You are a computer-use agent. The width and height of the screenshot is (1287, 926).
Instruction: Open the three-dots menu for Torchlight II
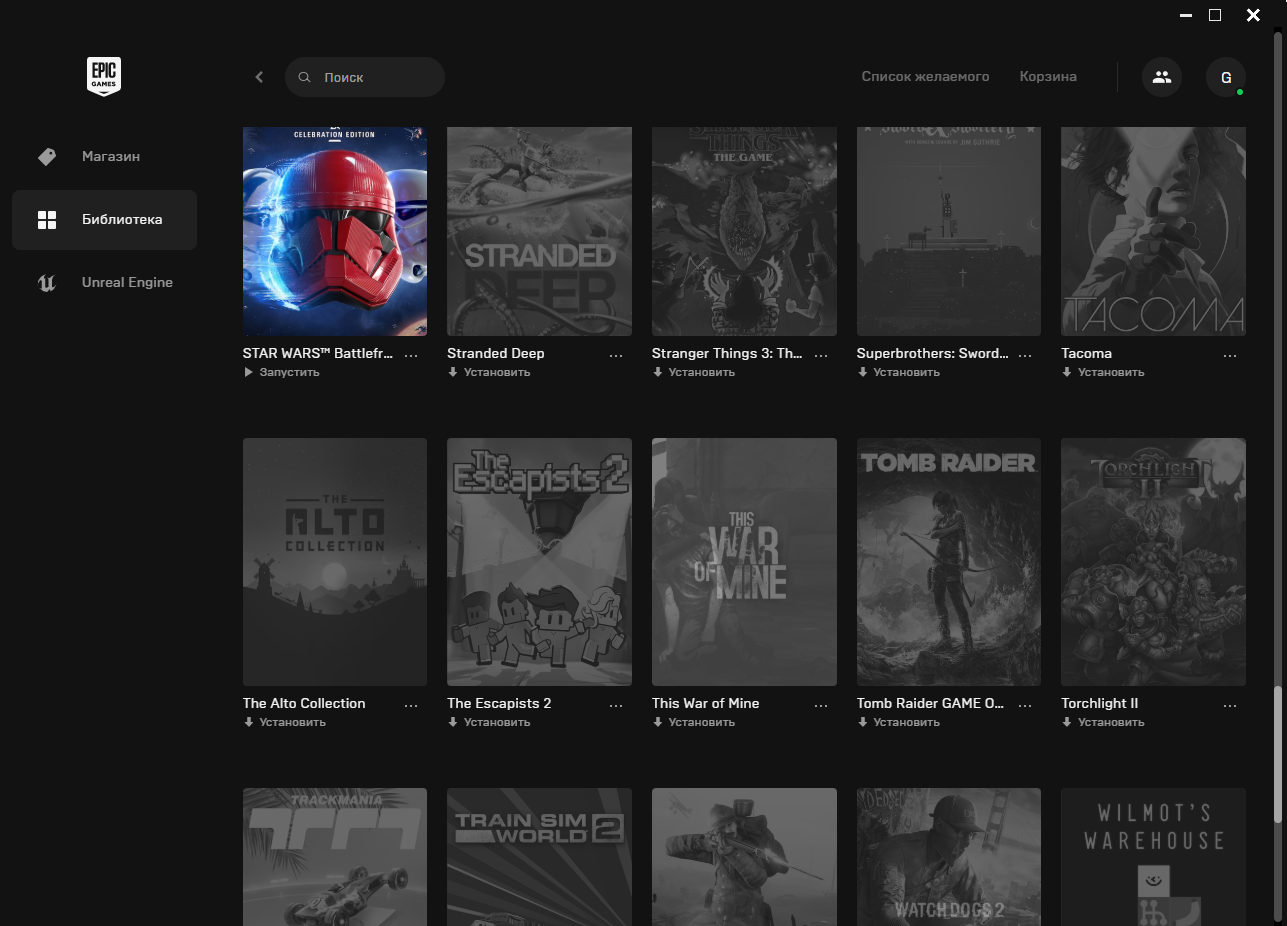coord(1230,705)
